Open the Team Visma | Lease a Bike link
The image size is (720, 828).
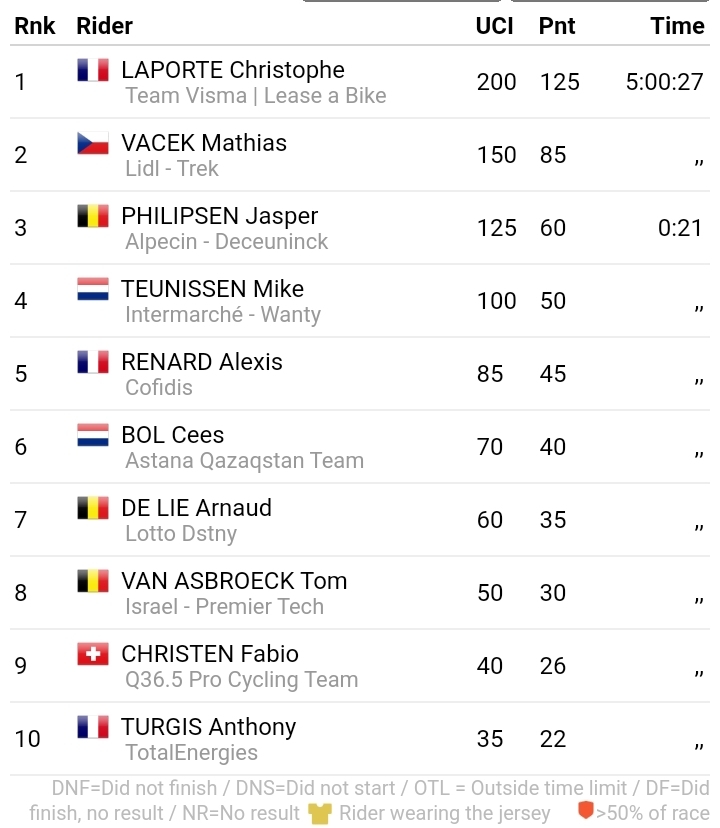[x=255, y=96]
